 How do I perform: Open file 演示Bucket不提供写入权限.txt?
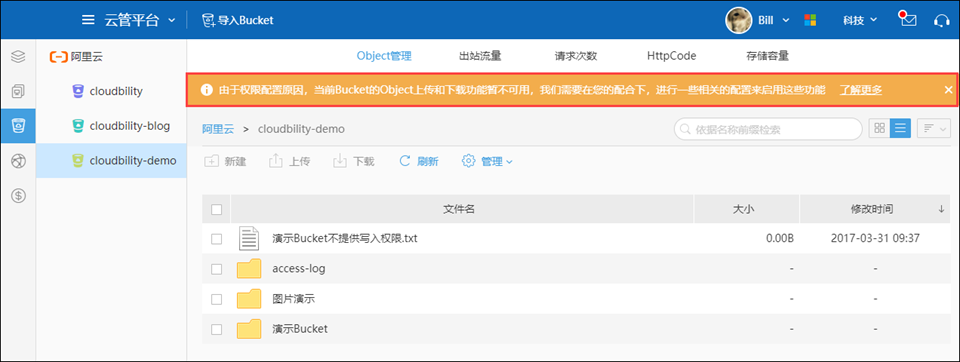pos(345,238)
